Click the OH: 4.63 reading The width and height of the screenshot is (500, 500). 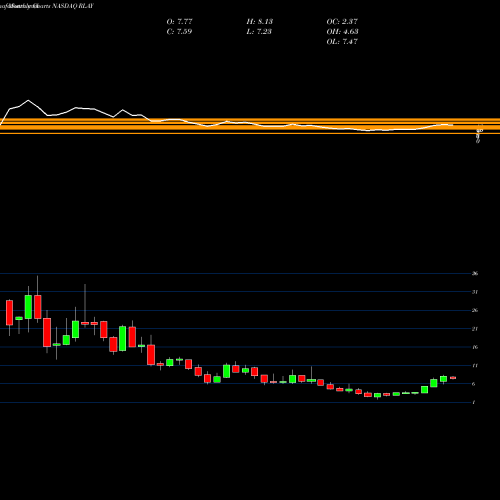tap(342, 32)
